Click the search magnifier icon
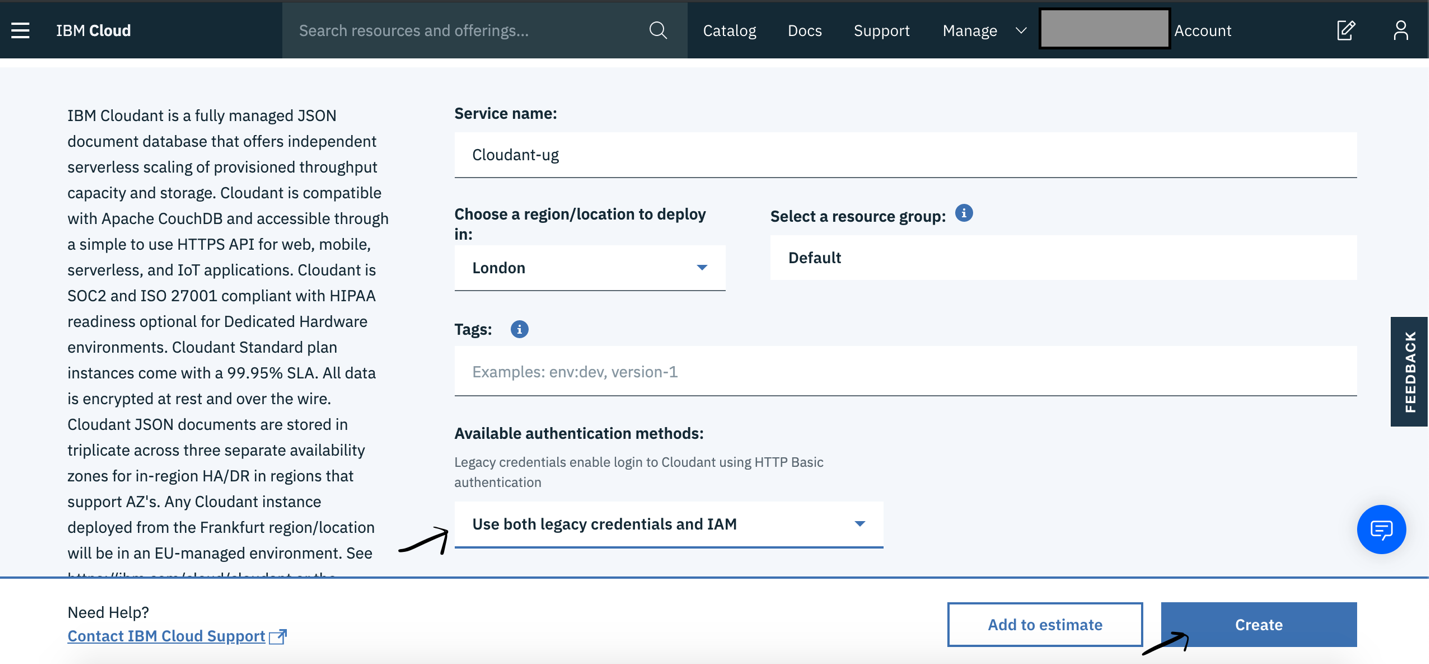 point(658,30)
